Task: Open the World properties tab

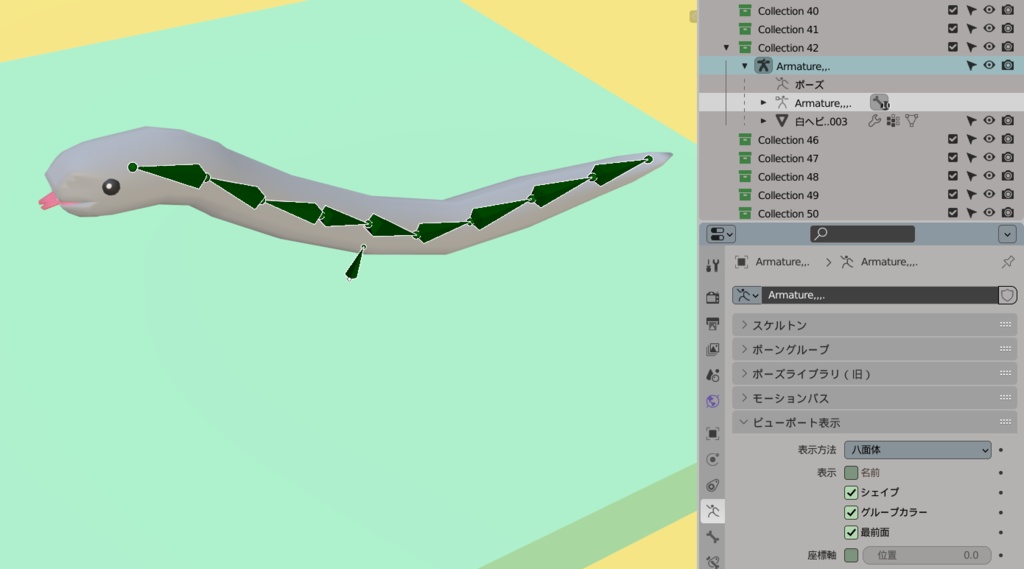Action: pyautogui.click(x=712, y=401)
